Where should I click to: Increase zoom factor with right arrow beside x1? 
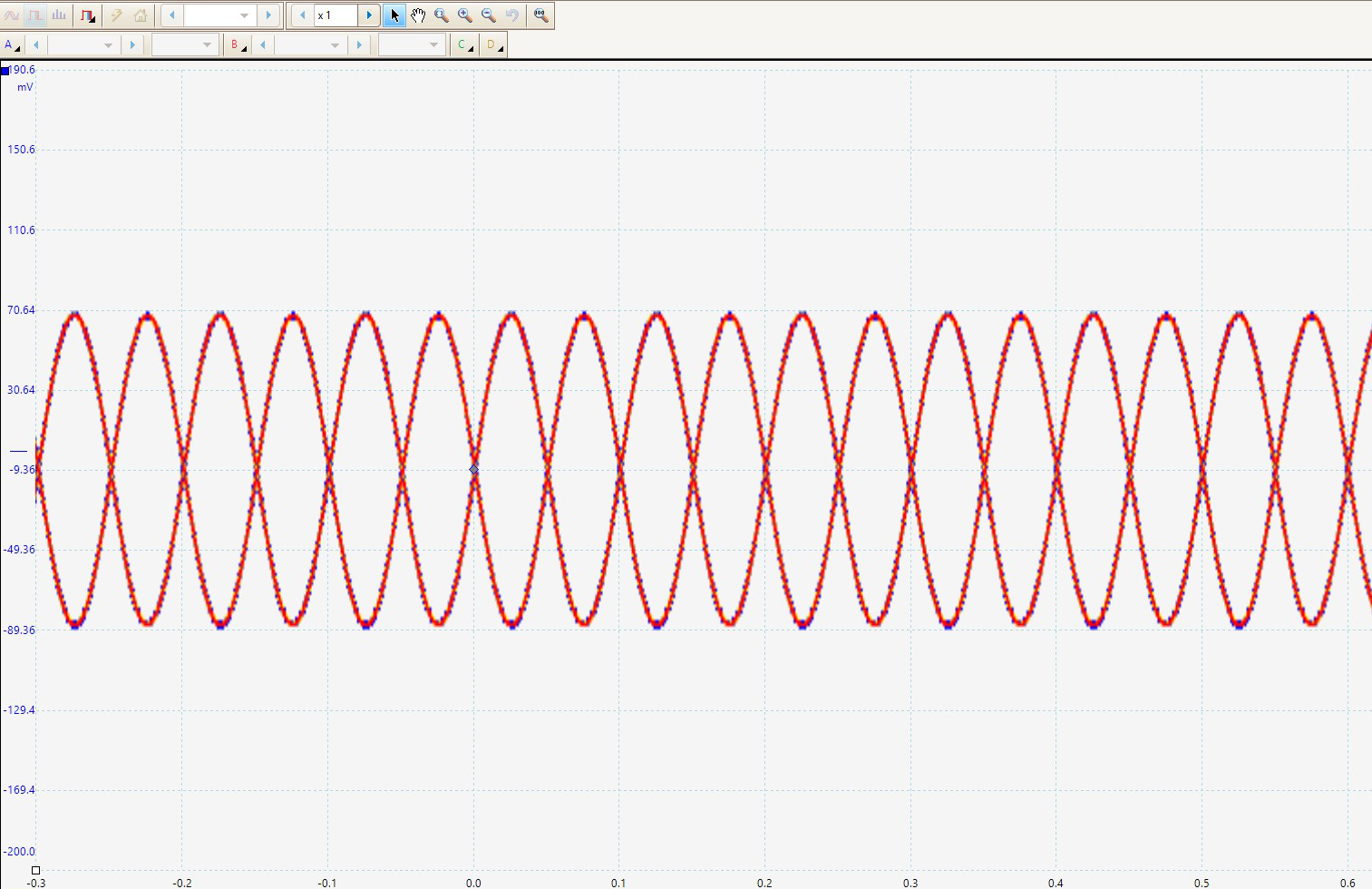[x=369, y=15]
